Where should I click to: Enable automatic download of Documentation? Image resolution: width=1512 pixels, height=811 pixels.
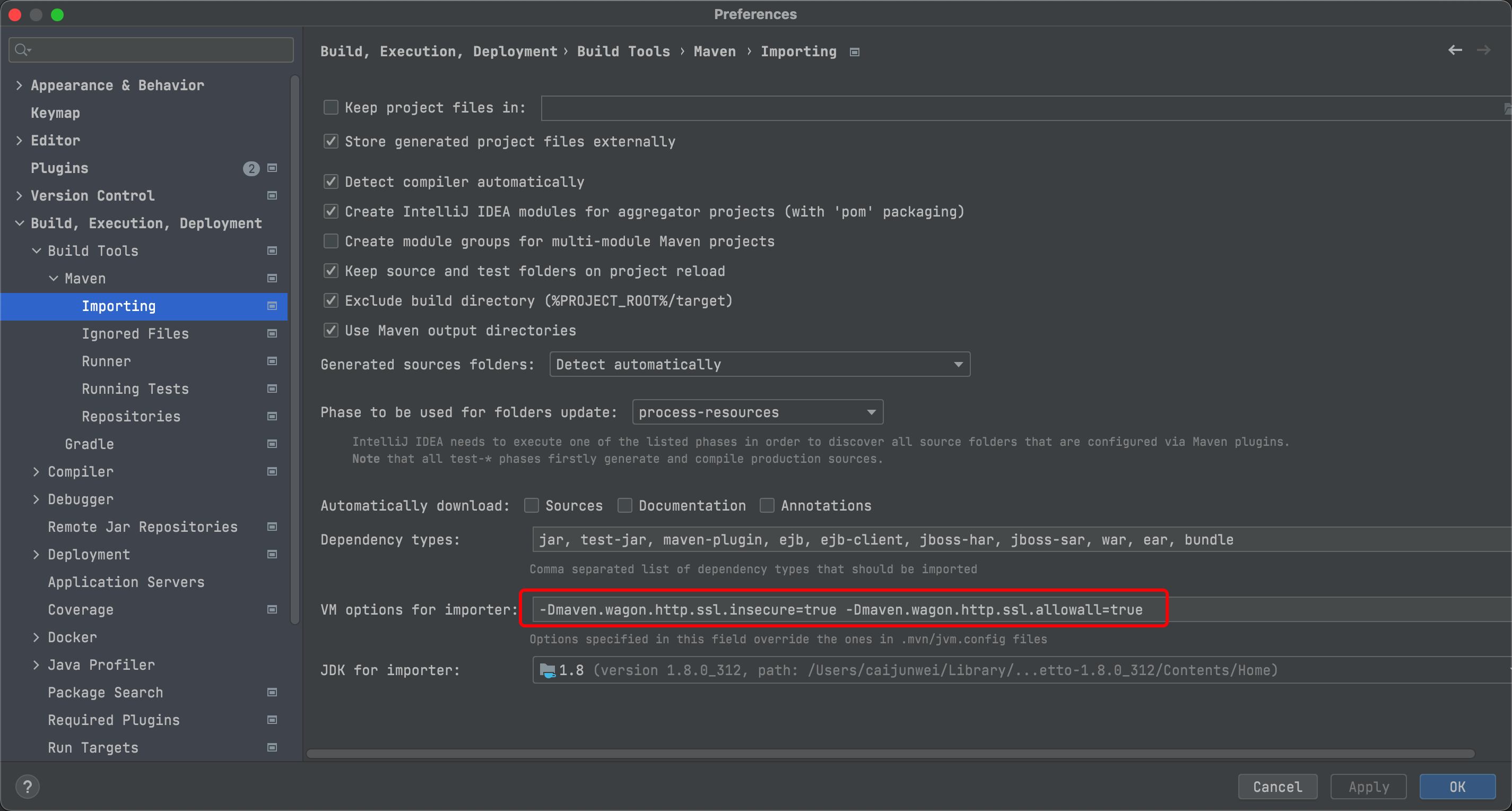625,506
